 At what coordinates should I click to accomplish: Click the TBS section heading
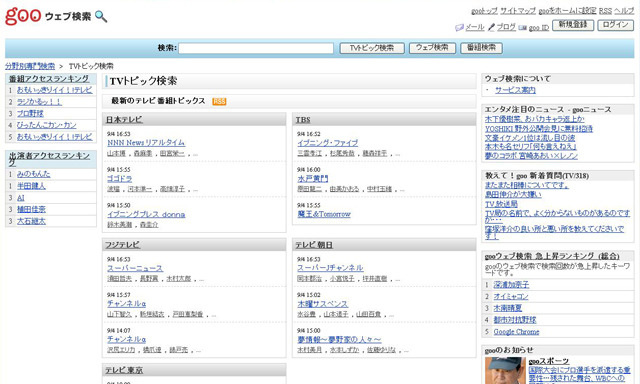coord(303,120)
